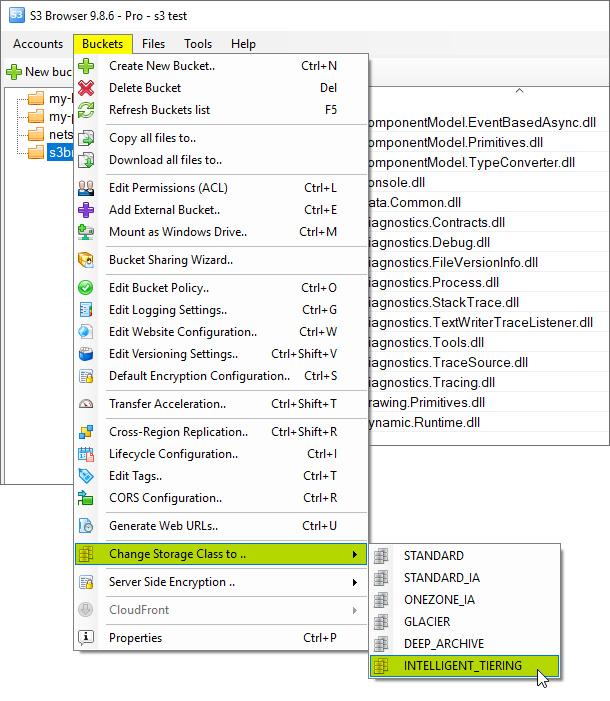Open the Files menu

(x=153, y=44)
